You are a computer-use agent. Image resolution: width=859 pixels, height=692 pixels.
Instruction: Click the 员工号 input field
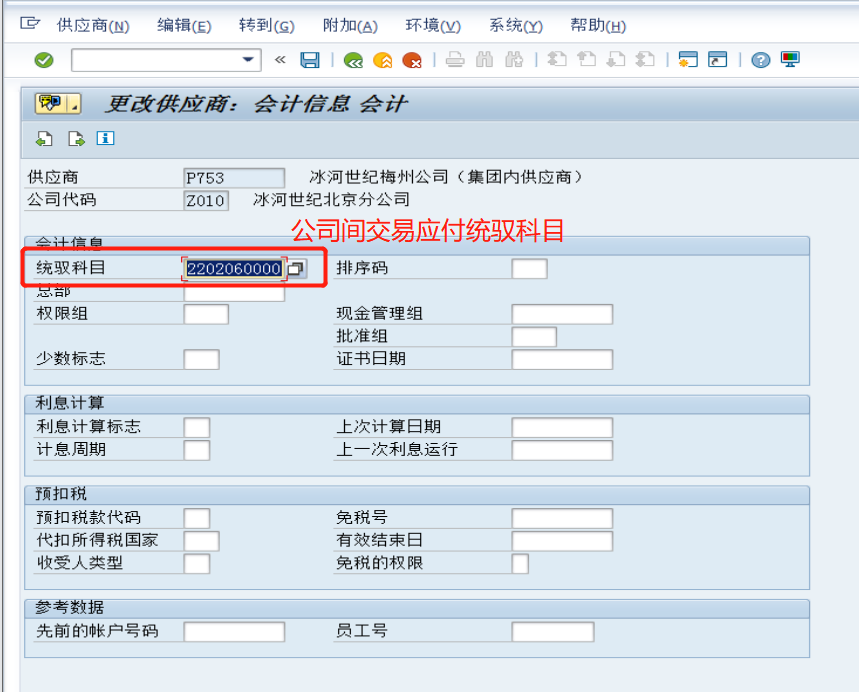(553, 632)
